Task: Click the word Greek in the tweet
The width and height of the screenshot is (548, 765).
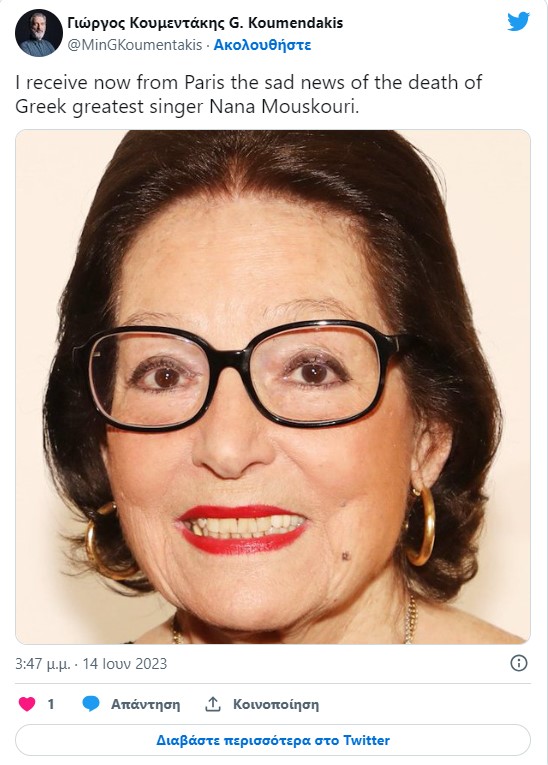Action: (x=41, y=106)
